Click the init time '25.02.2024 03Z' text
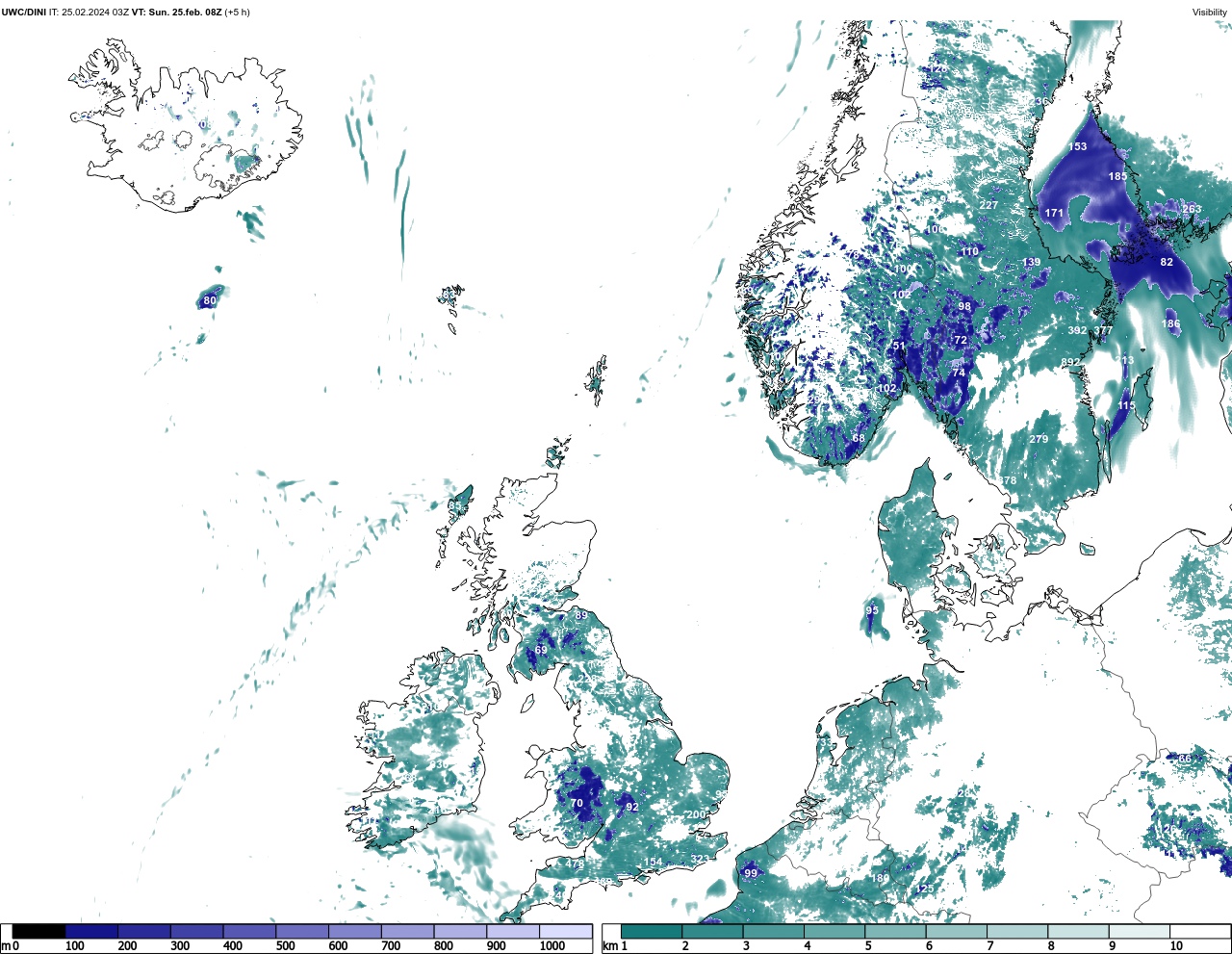 [x=95, y=13]
